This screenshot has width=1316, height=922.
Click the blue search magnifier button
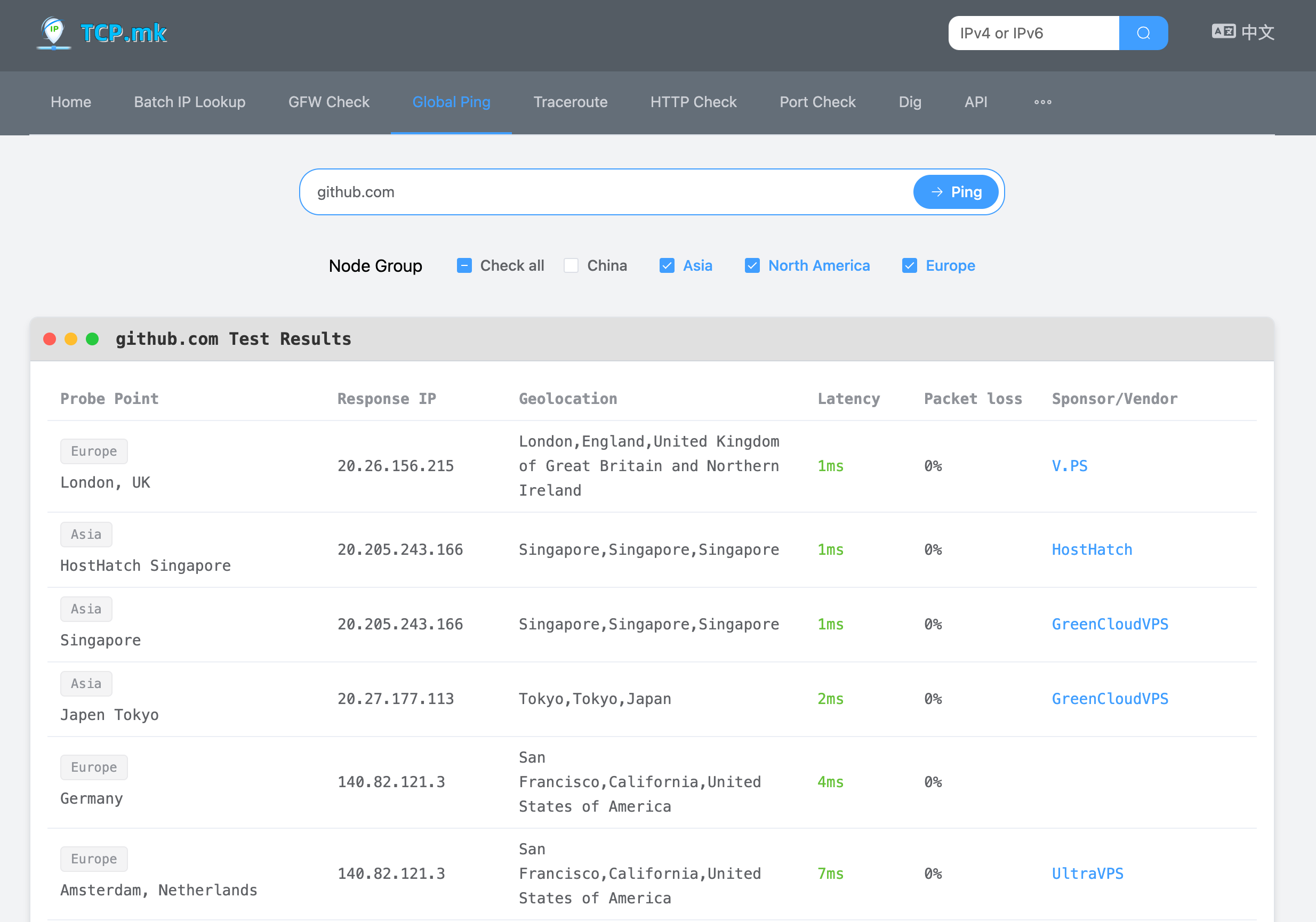pos(1143,33)
